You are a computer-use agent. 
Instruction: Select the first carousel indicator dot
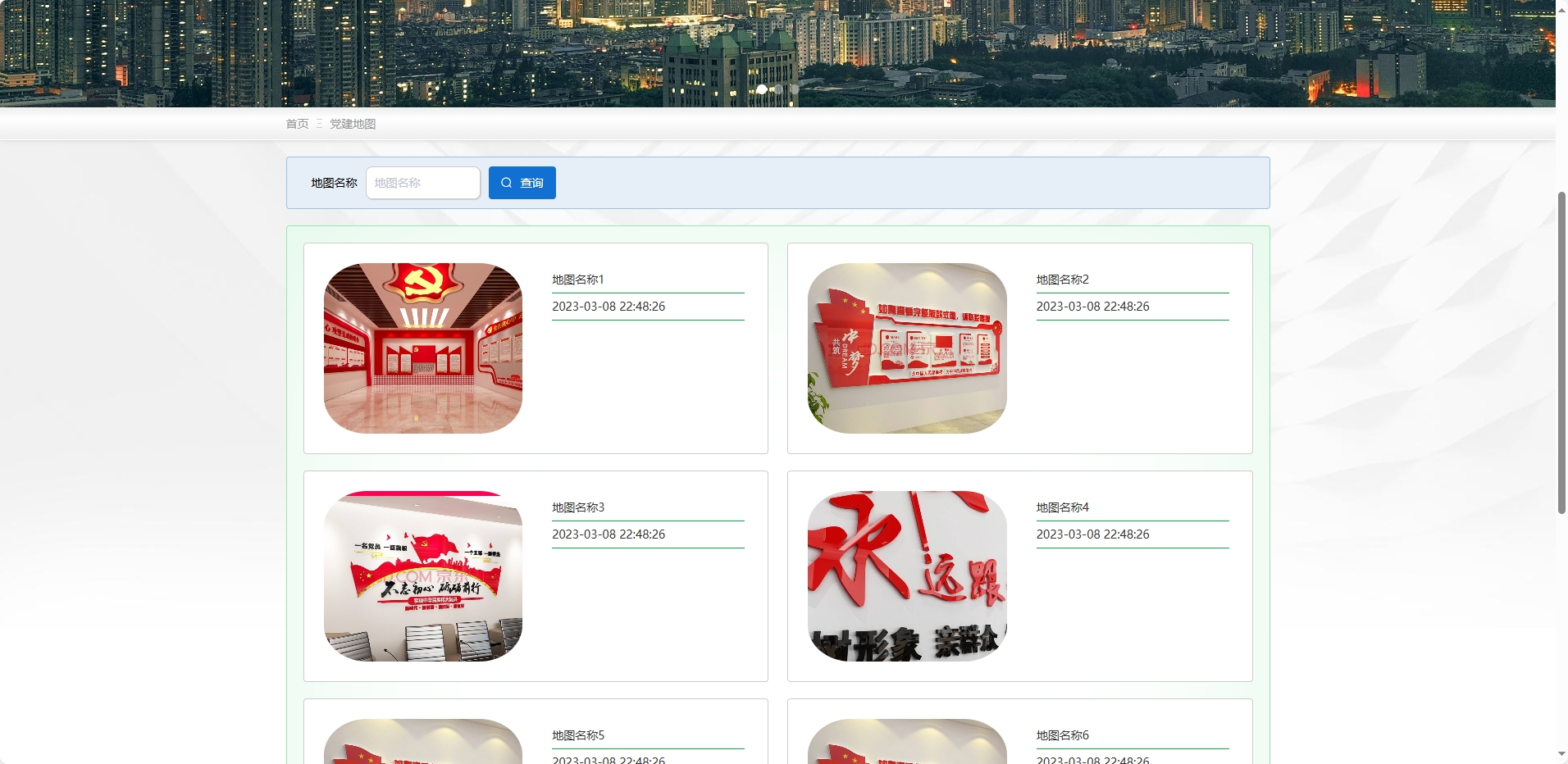click(x=762, y=89)
